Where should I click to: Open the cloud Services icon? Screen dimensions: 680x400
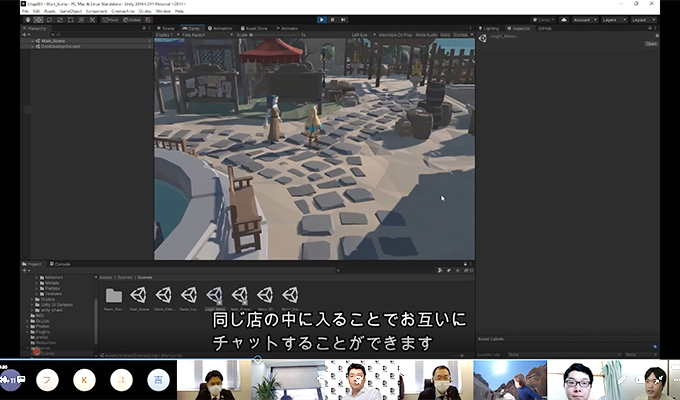pyautogui.click(x=564, y=20)
